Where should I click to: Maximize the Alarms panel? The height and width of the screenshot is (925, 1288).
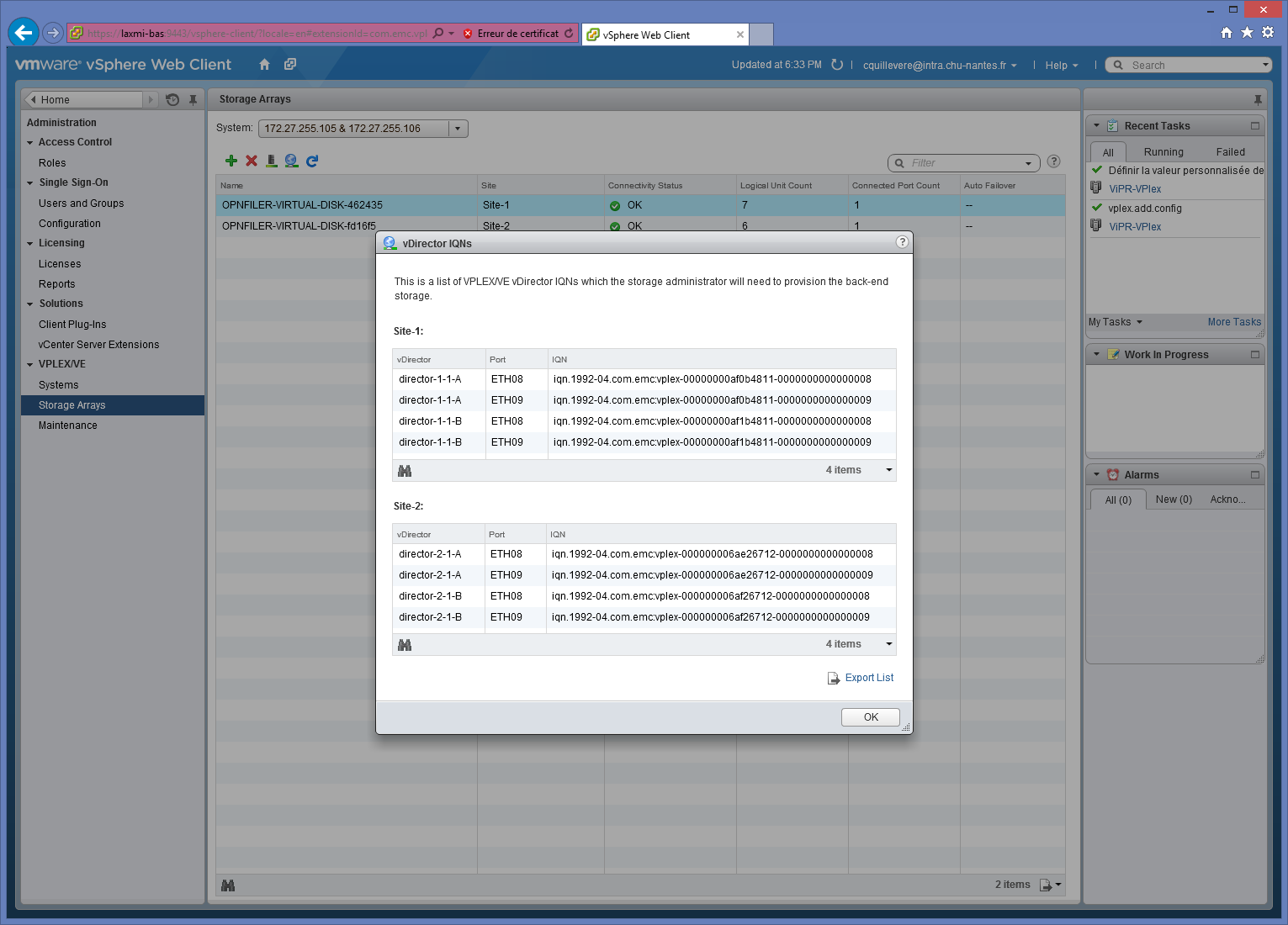(1255, 475)
